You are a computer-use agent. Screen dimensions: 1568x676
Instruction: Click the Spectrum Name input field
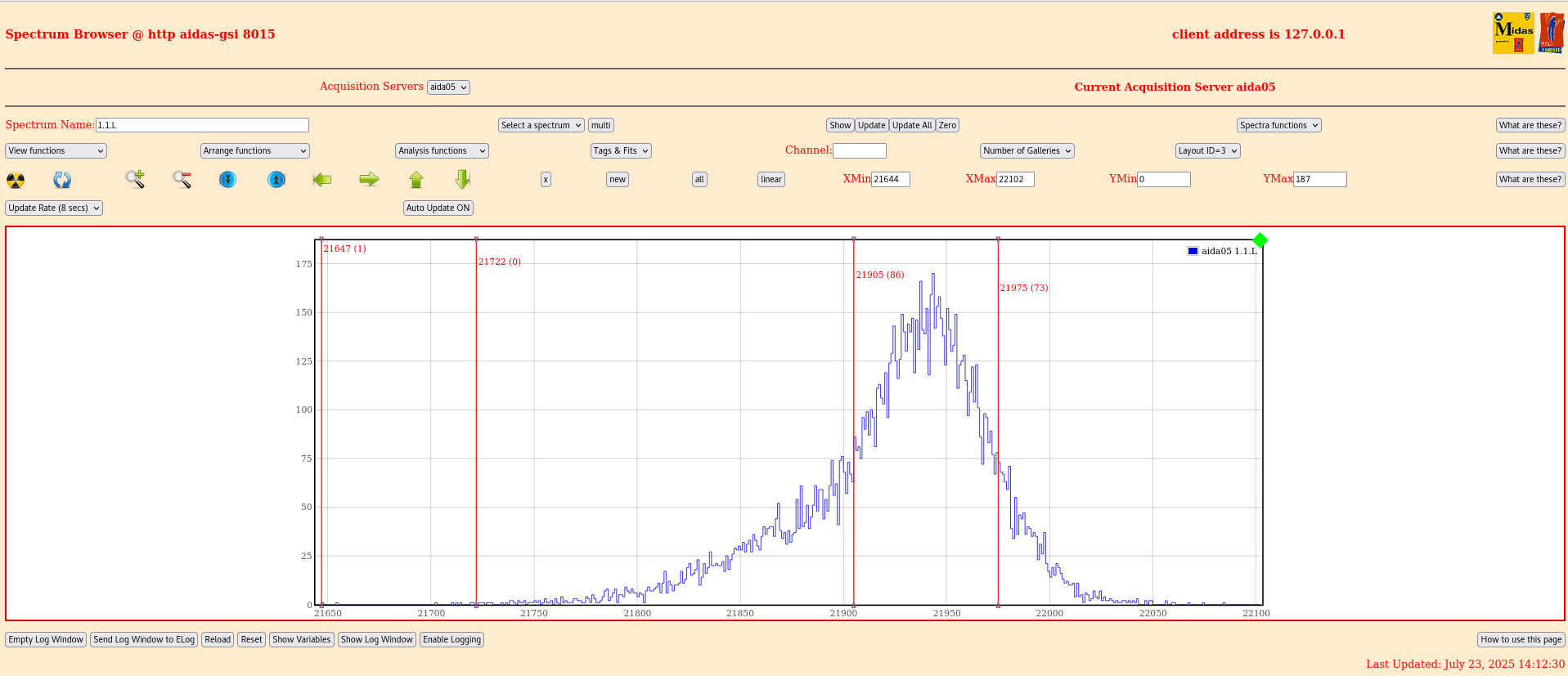click(x=202, y=125)
